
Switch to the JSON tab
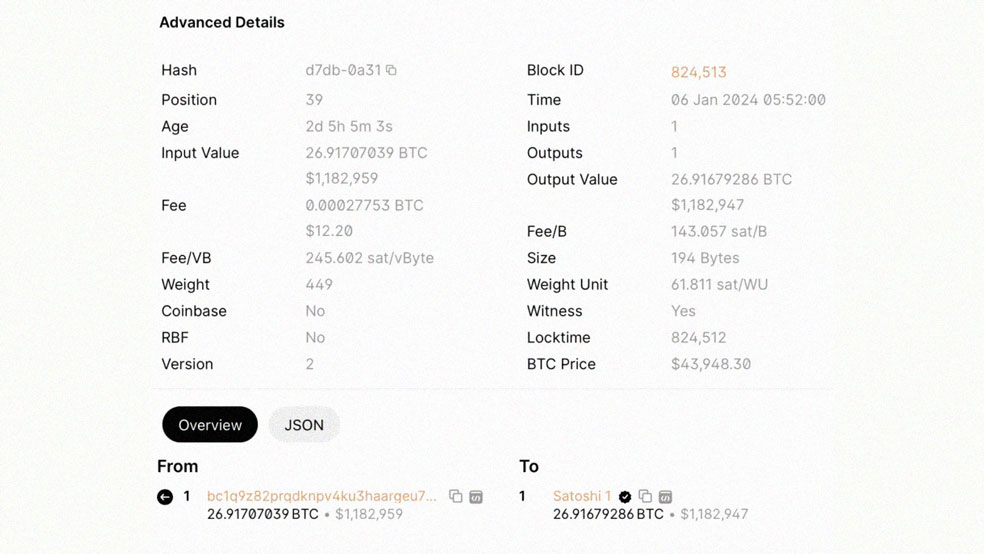click(304, 425)
